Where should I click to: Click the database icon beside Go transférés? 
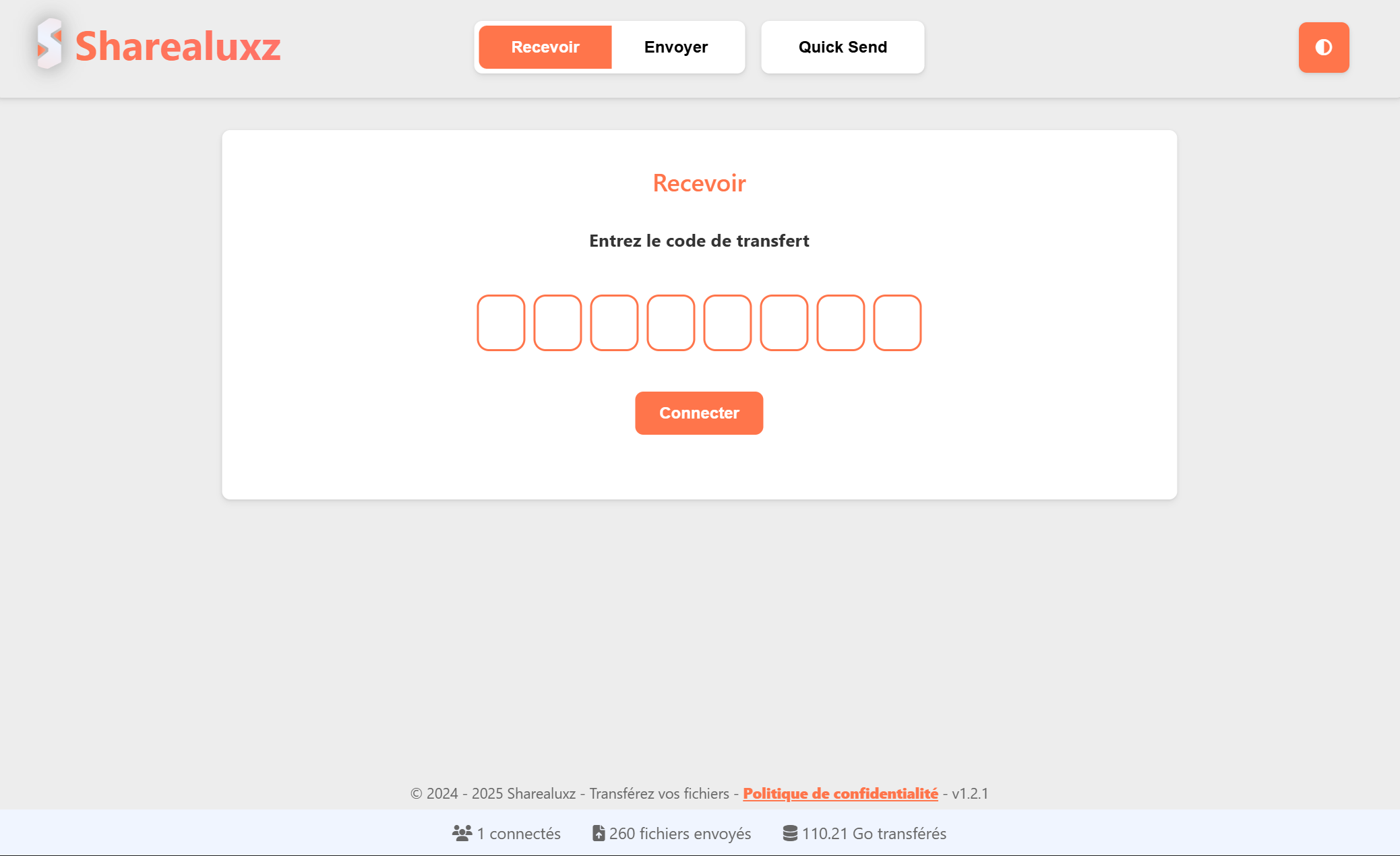(x=790, y=833)
